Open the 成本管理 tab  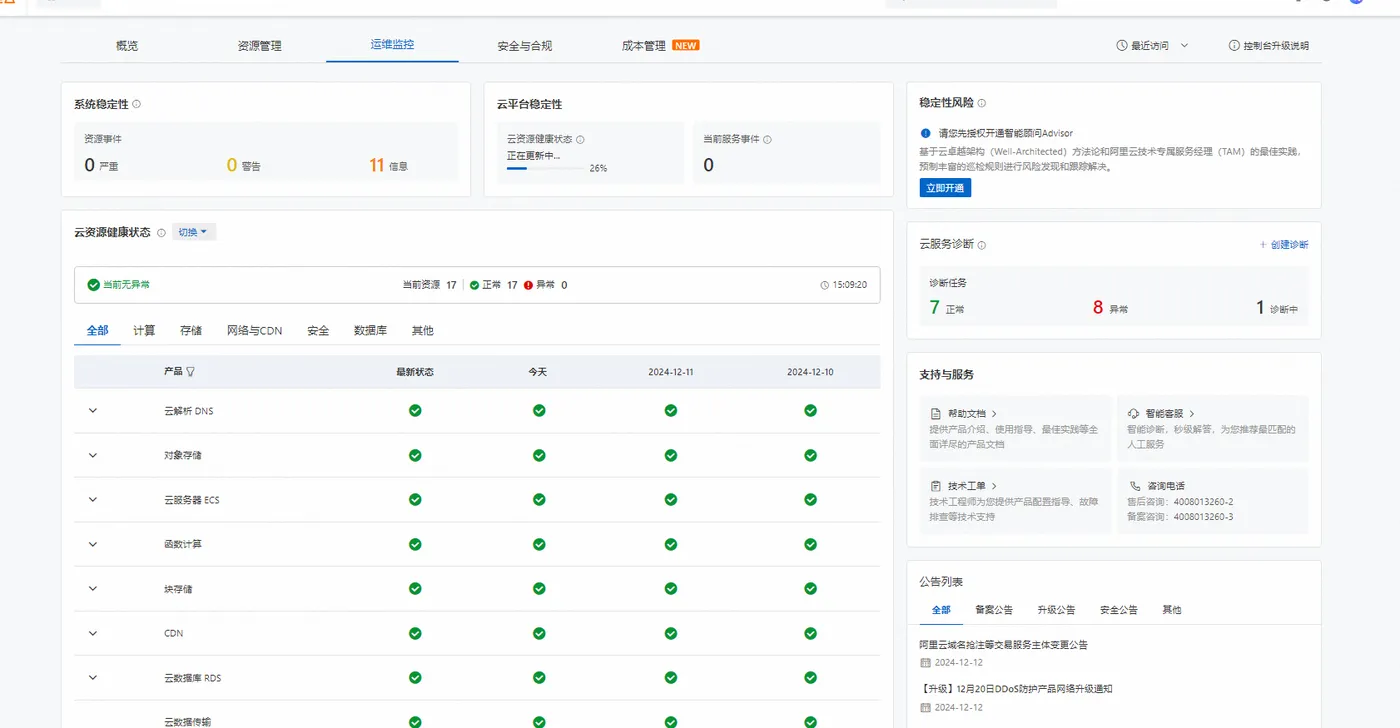(x=643, y=46)
